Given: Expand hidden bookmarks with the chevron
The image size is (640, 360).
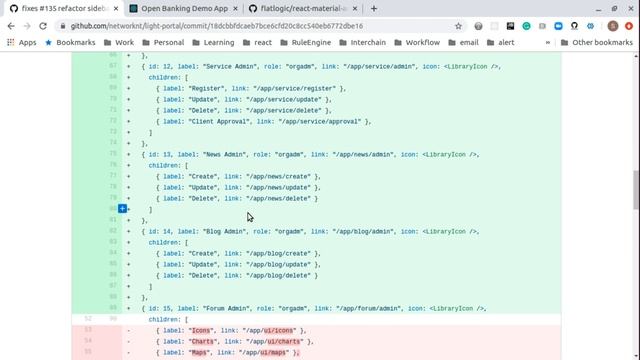Looking at the screenshot, I should tap(548, 42).
